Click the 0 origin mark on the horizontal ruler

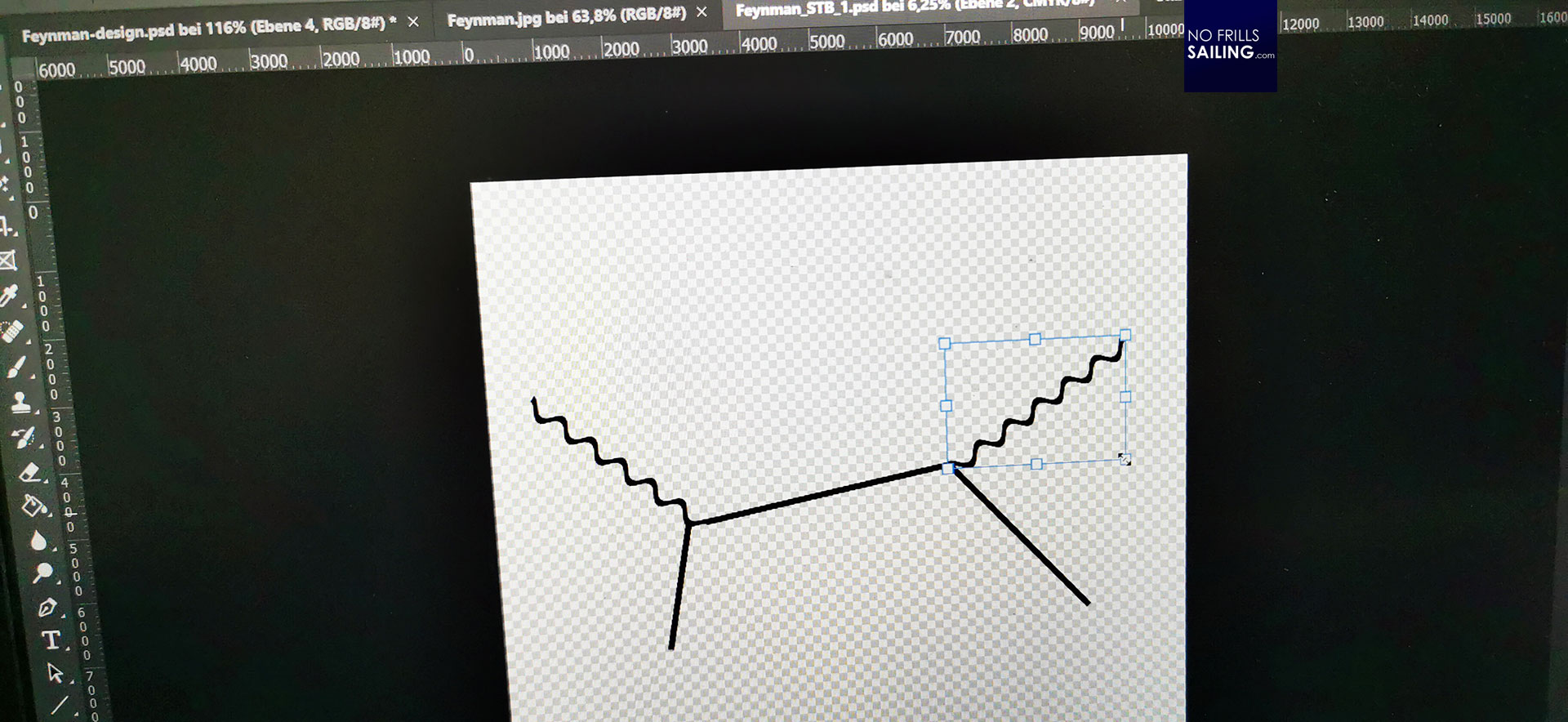(x=469, y=54)
